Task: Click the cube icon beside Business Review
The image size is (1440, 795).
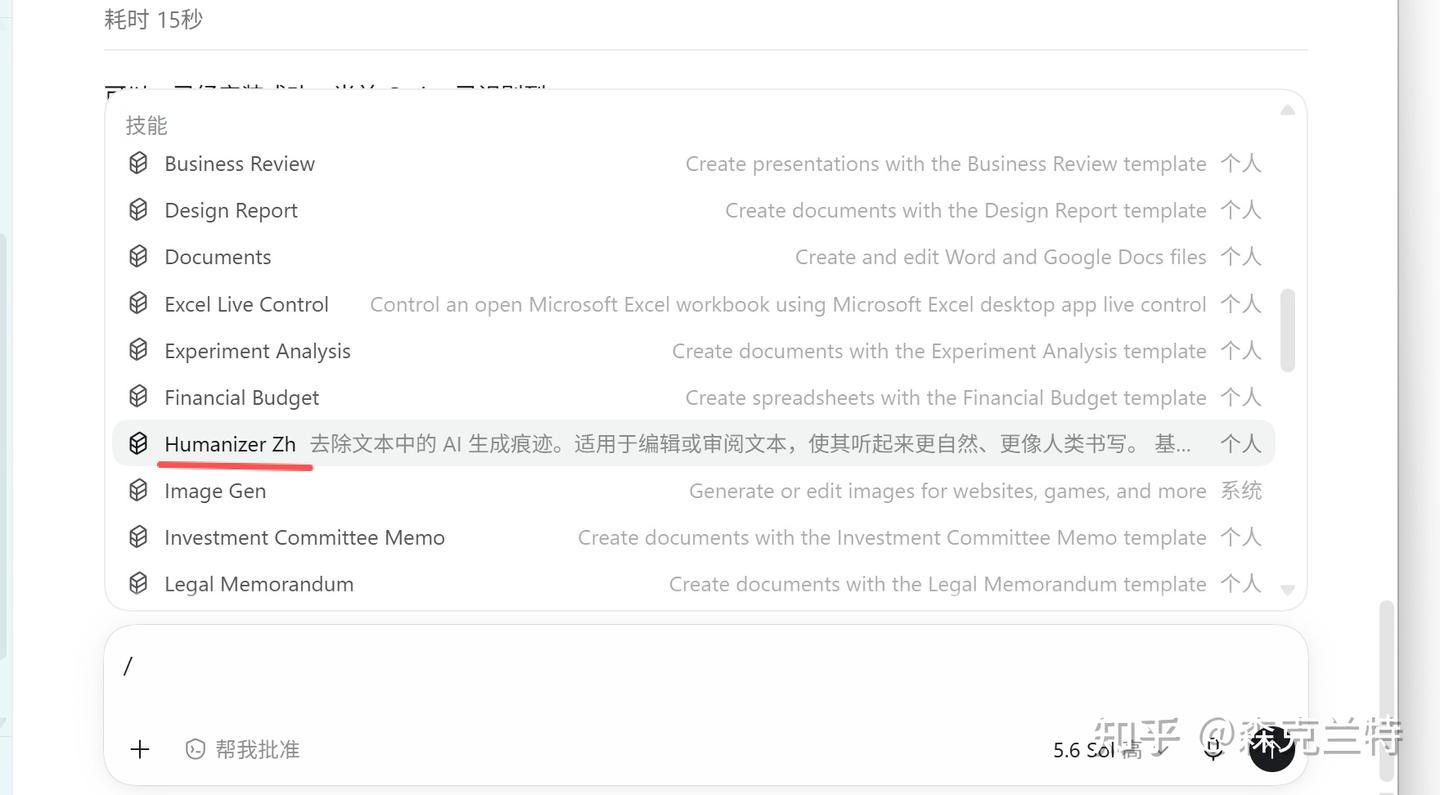Action: point(138,163)
